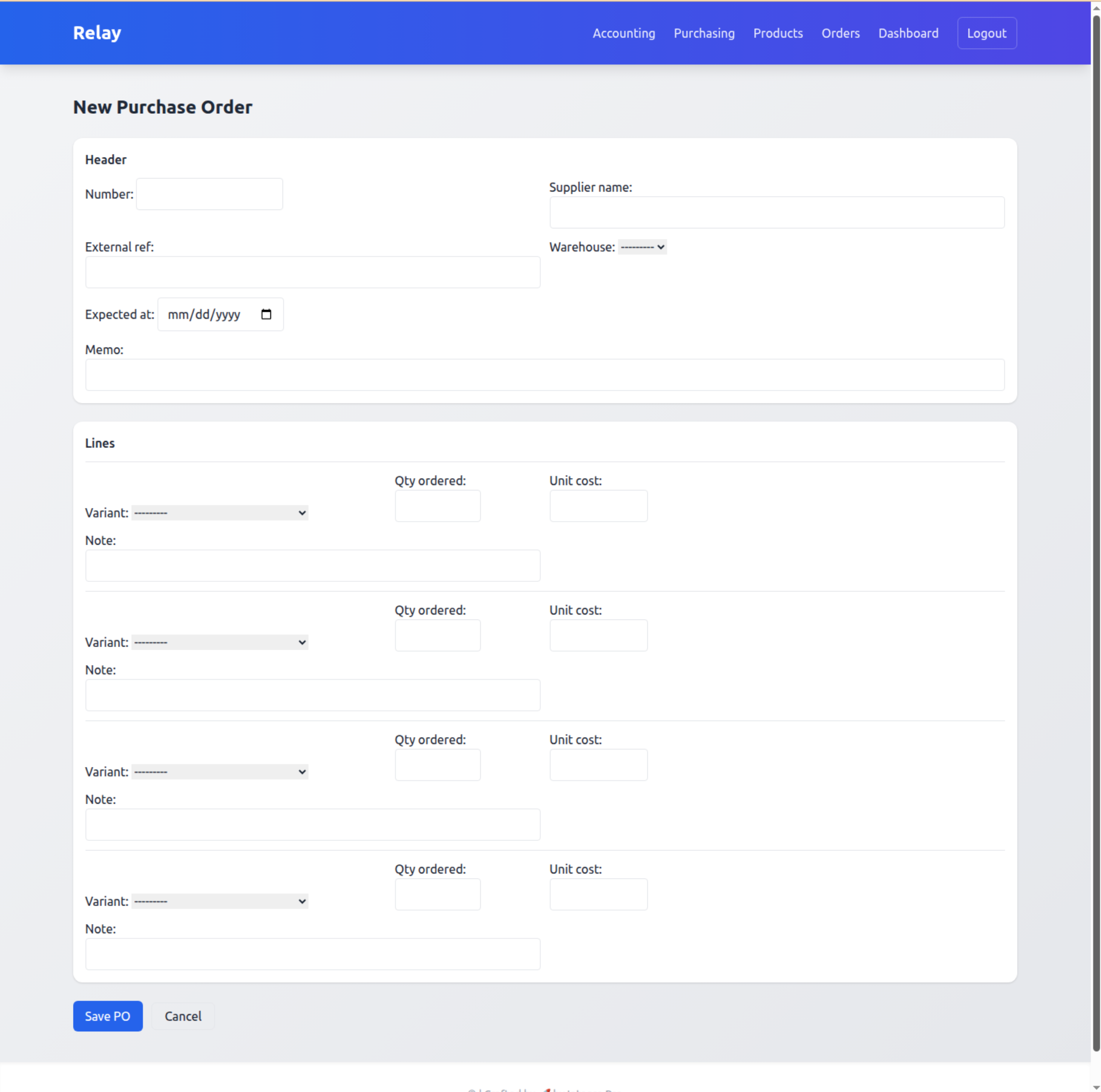The image size is (1101, 1092).
Task: Expand the first line's Variant dropdown
Action: point(220,512)
